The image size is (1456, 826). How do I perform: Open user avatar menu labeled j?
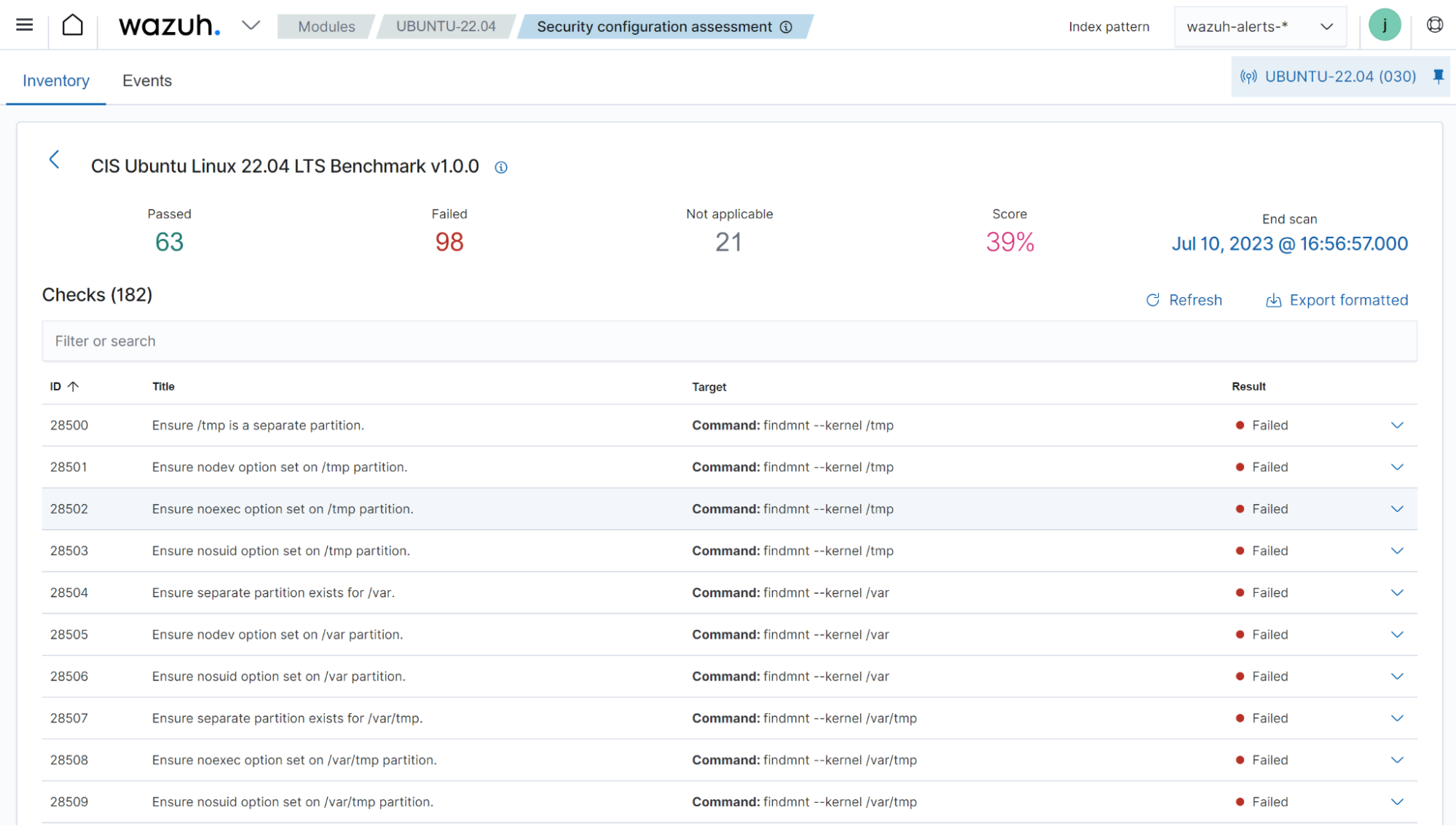coord(1384,25)
